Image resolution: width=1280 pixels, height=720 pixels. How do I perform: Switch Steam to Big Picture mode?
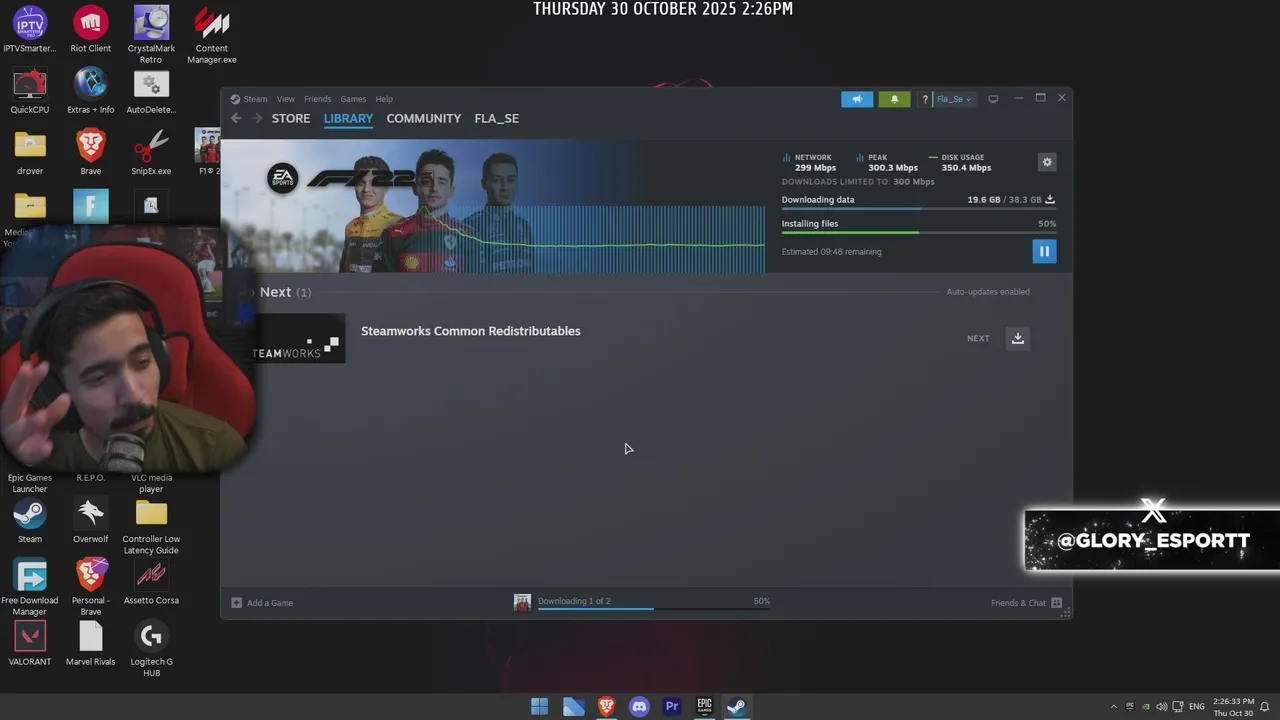point(993,99)
